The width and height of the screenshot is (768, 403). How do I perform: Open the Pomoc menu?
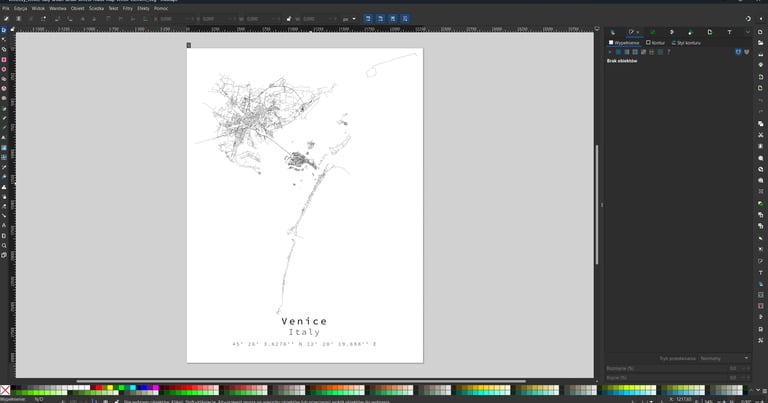click(x=161, y=8)
